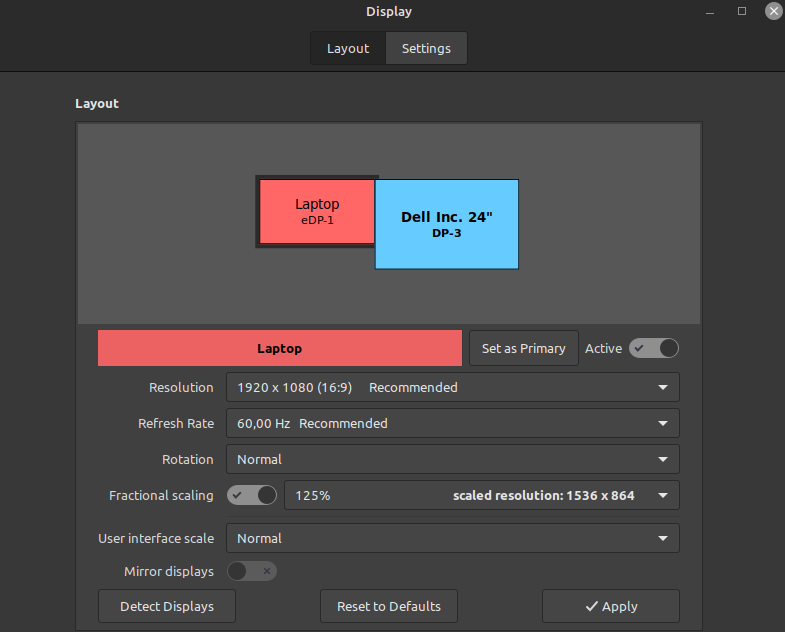Disable the Fractional scaling switch
Viewport: 785px width, 632px height.
(252, 495)
